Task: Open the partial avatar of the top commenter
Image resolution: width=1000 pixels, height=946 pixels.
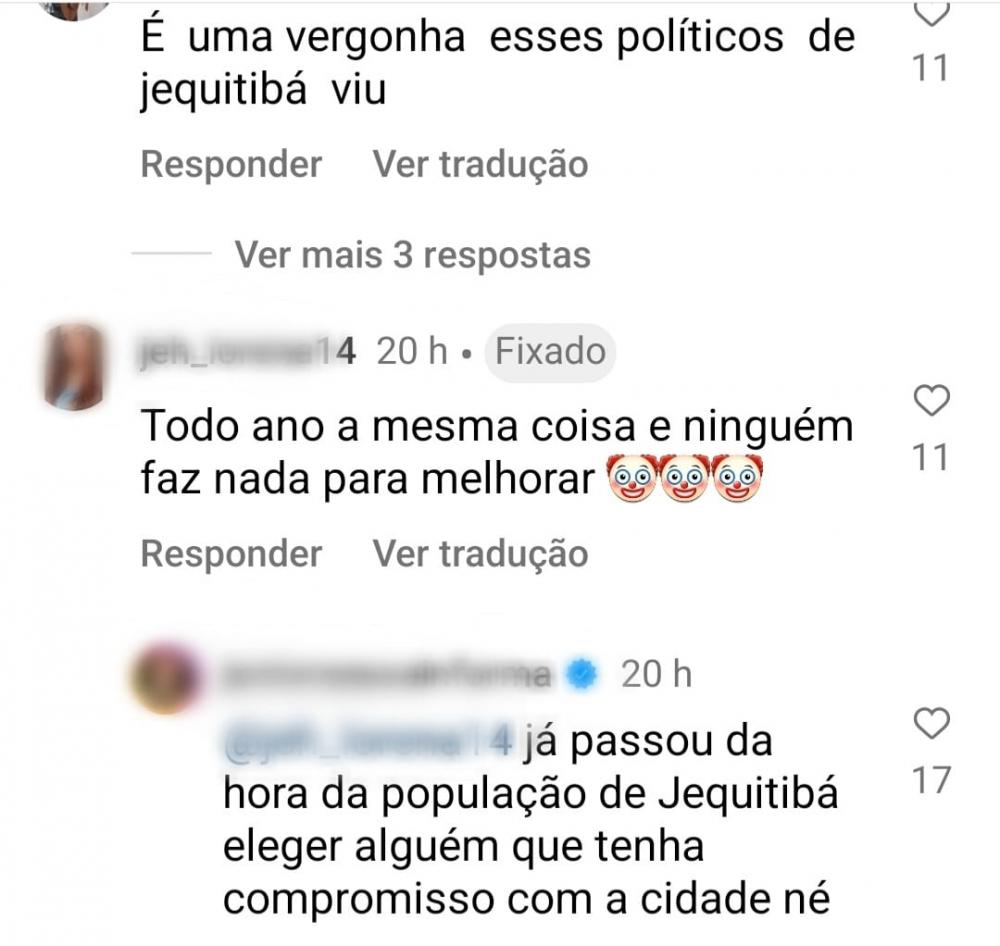Action: [75, 10]
